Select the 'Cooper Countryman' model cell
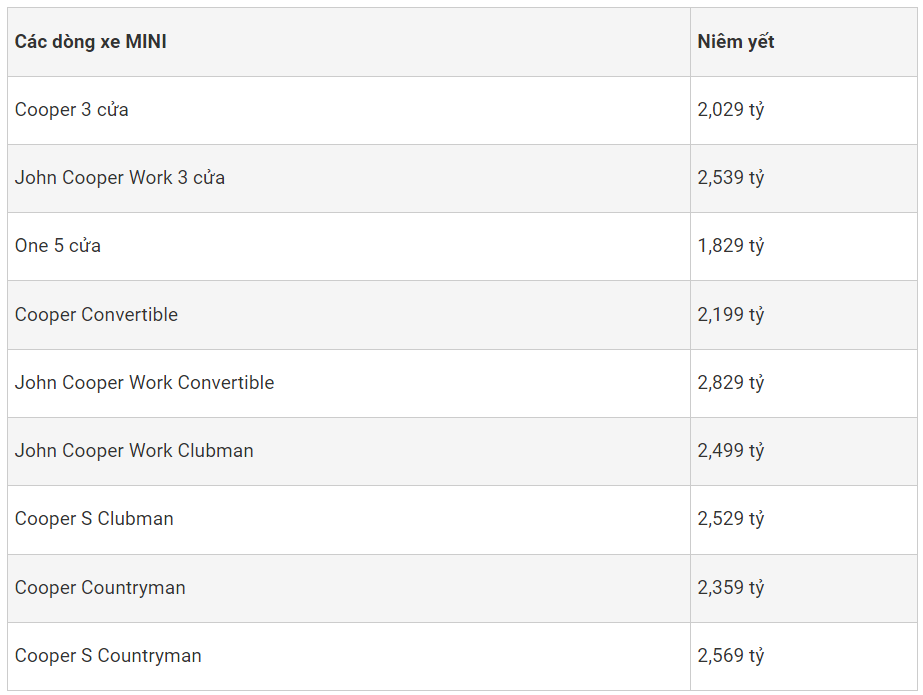The image size is (923, 695). 100,588
